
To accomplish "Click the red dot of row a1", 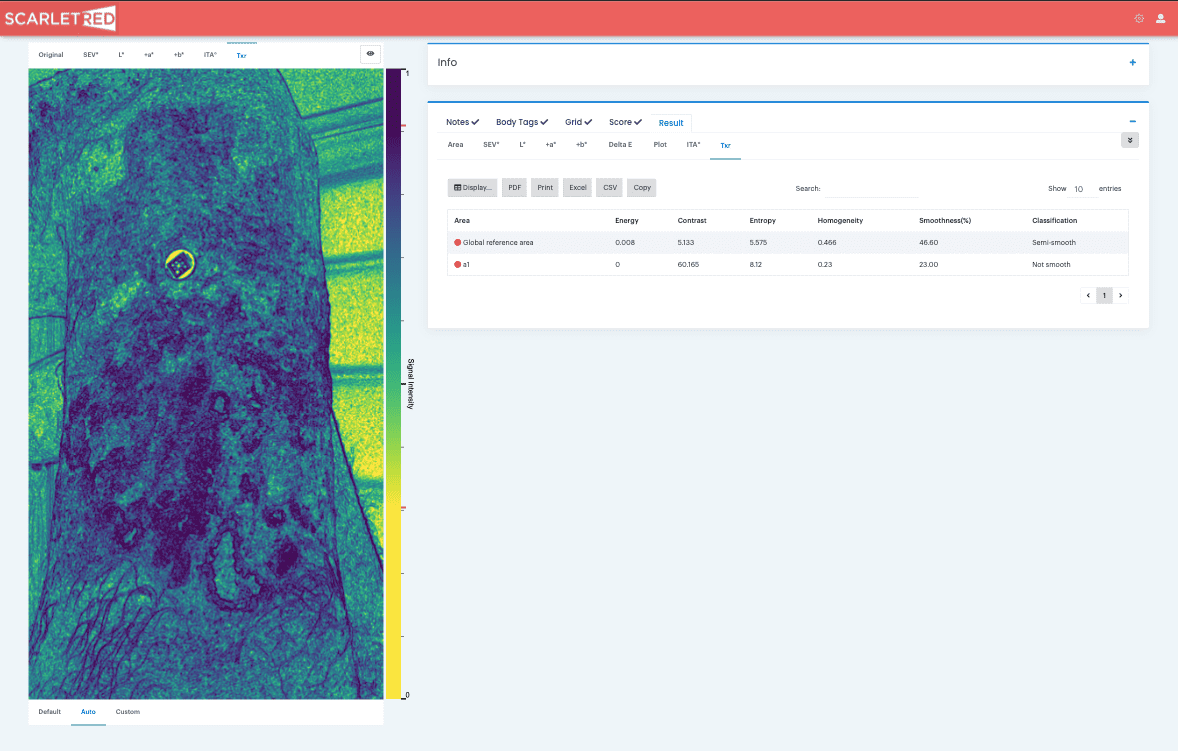I will pyautogui.click(x=458, y=264).
